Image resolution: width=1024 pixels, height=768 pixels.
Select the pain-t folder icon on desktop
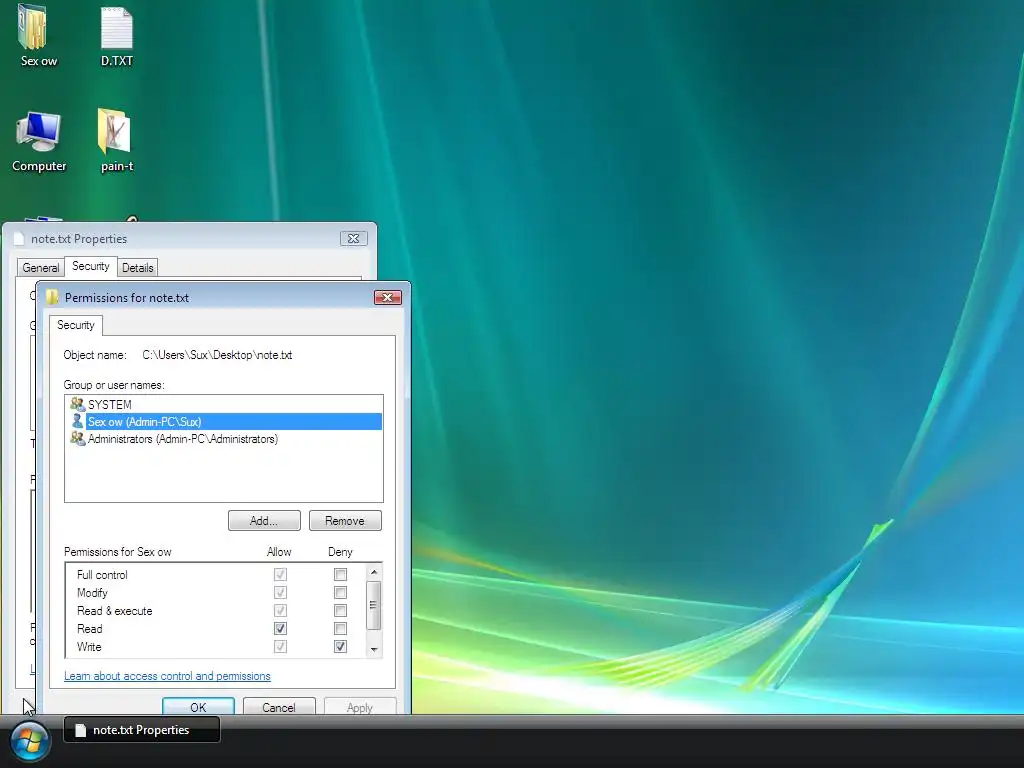[x=116, y=133]
